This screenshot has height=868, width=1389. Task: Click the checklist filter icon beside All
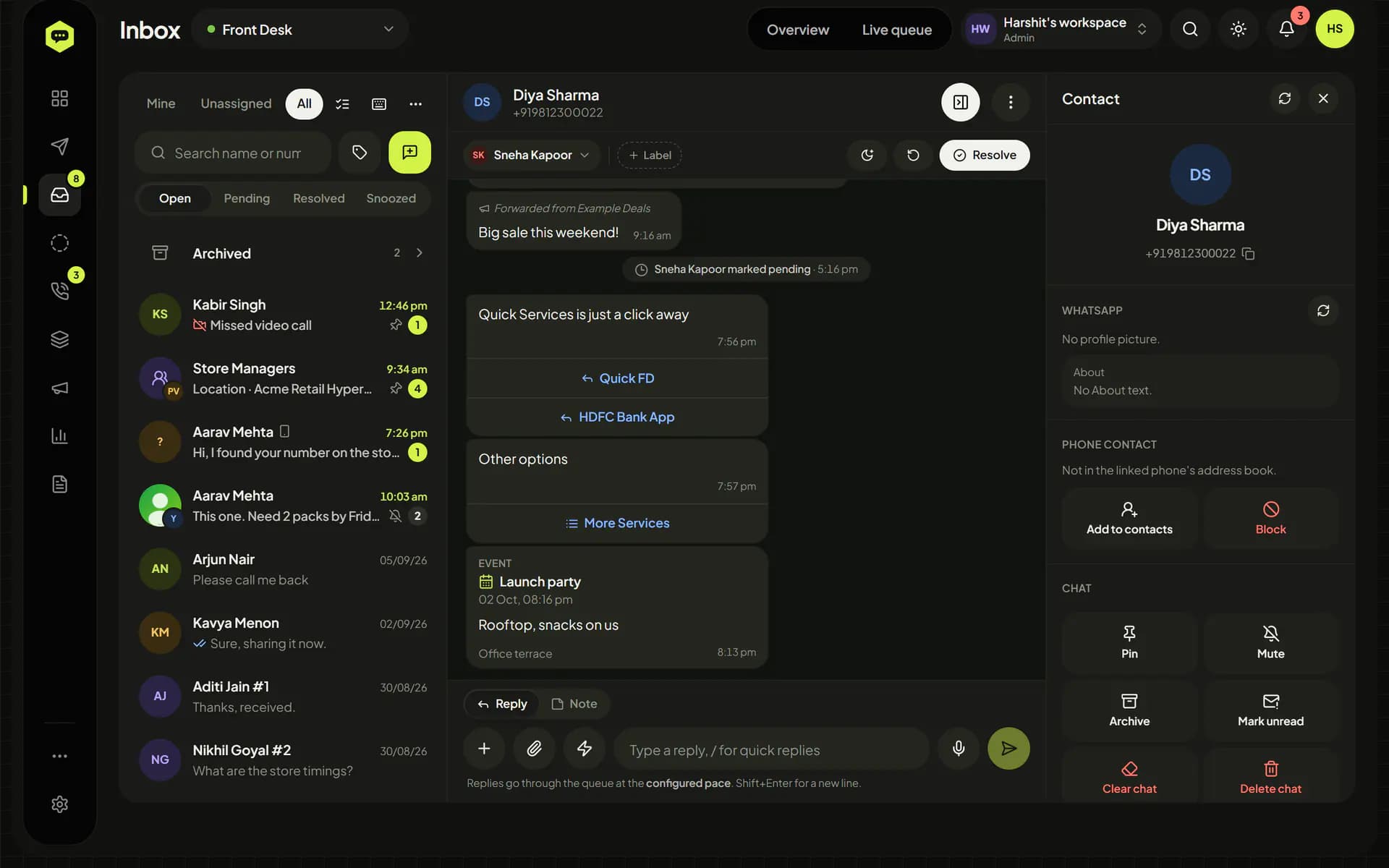click(x=342, y=104)
